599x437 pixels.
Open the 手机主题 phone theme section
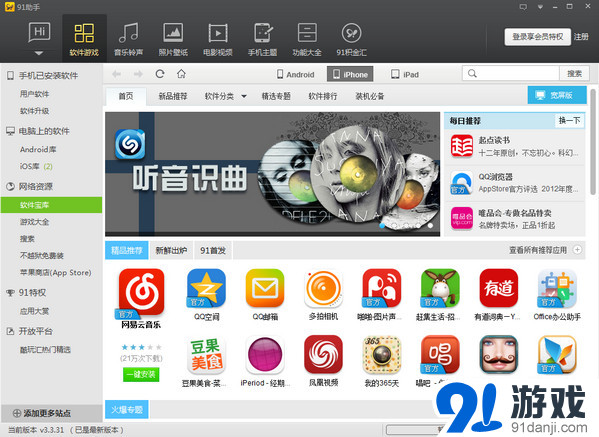[x=262, y=39]
